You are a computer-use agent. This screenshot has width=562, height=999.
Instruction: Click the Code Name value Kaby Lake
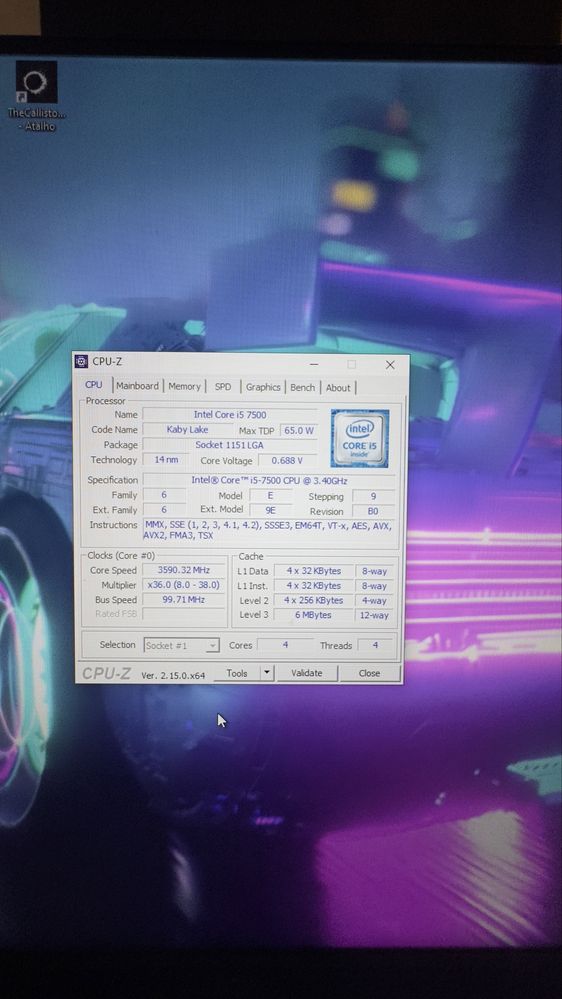(x=187, y=429)
